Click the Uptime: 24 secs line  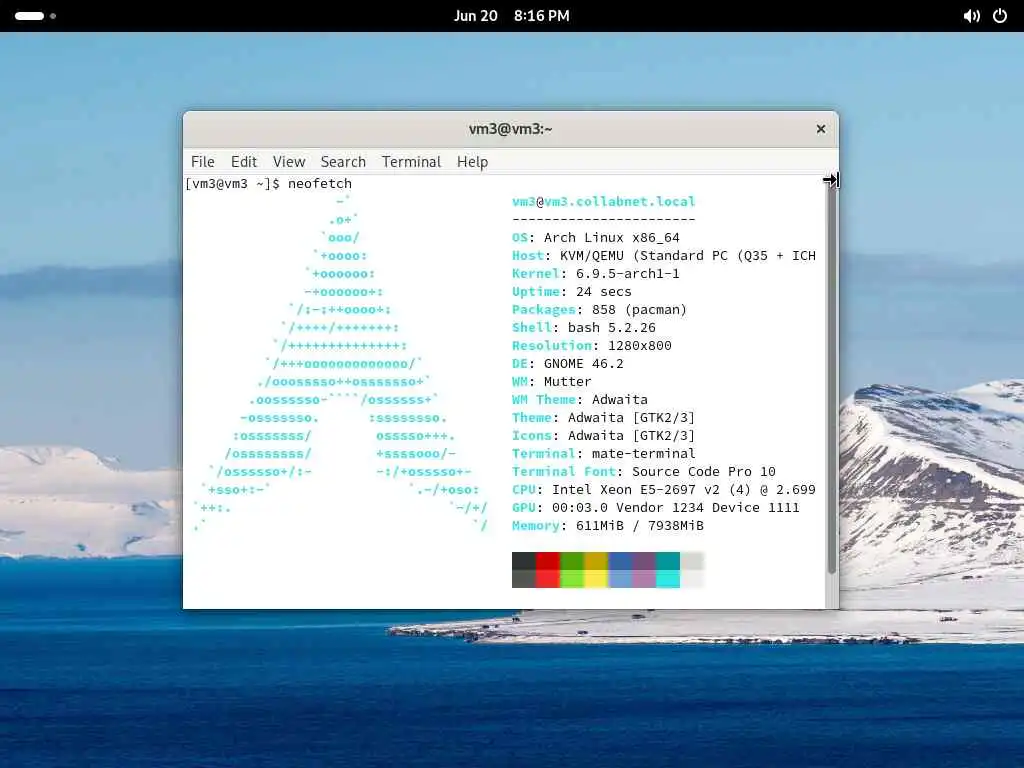pos(571,291)
